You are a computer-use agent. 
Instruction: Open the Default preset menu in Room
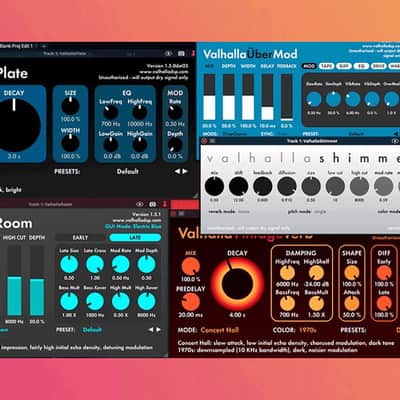point(92,330)
